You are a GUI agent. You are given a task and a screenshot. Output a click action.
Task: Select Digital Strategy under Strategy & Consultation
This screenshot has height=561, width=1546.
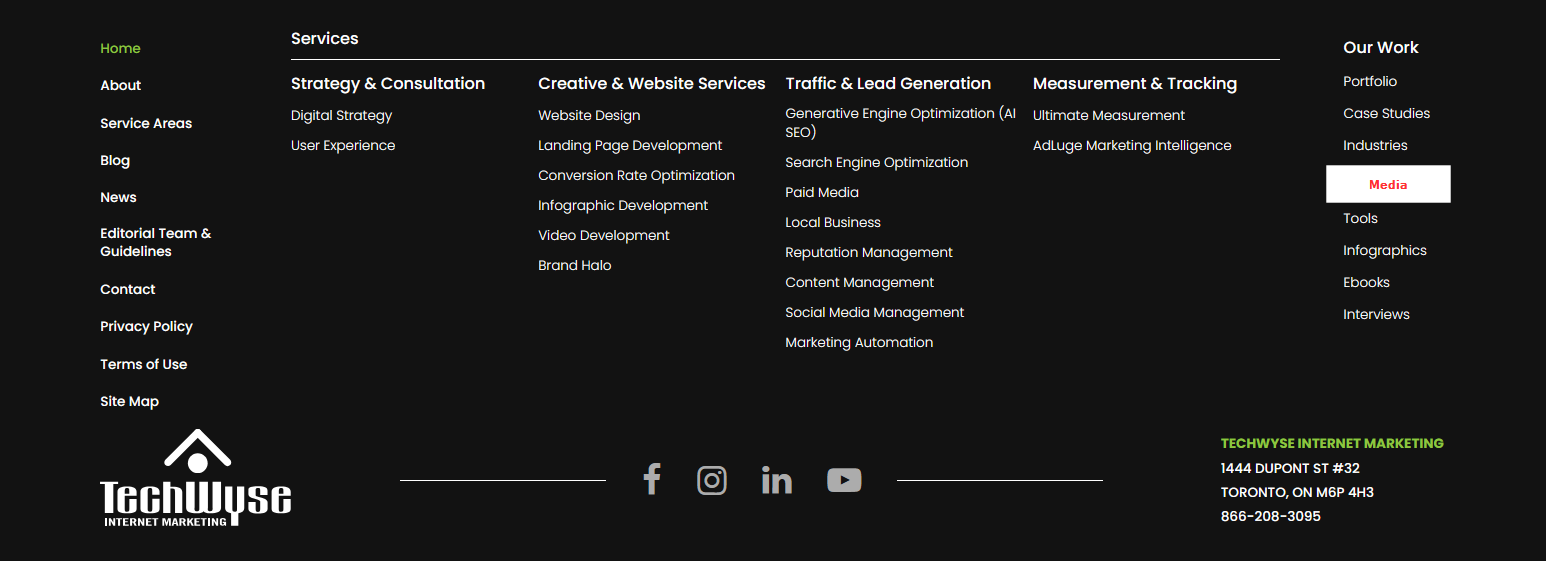click(x=341, y=115)
